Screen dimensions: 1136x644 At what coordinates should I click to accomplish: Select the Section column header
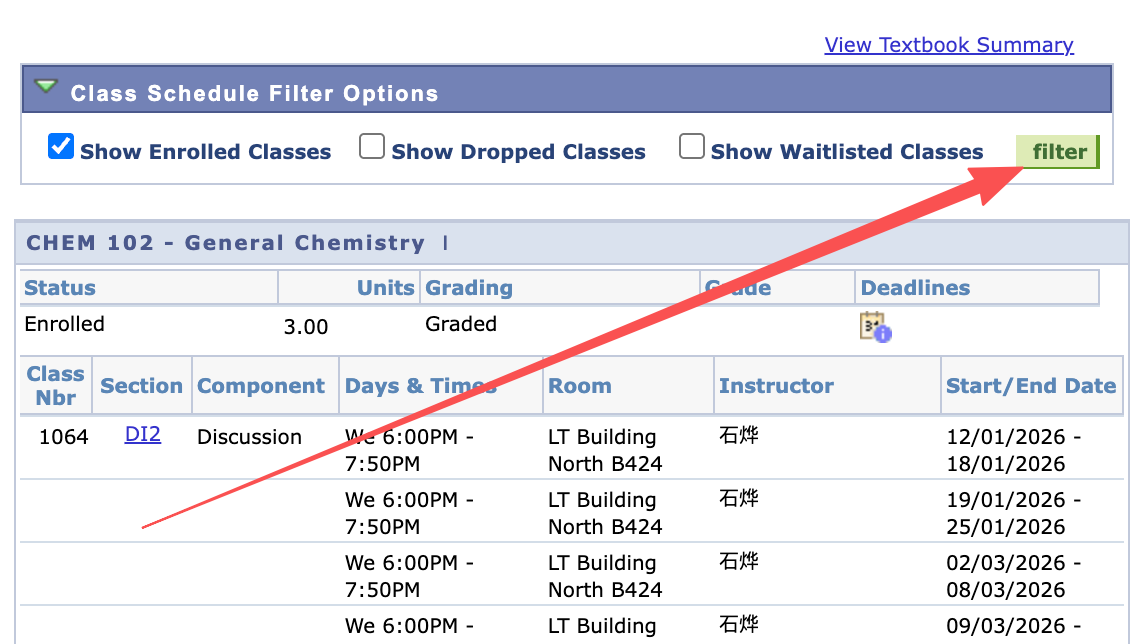click(x=142, y=386)
